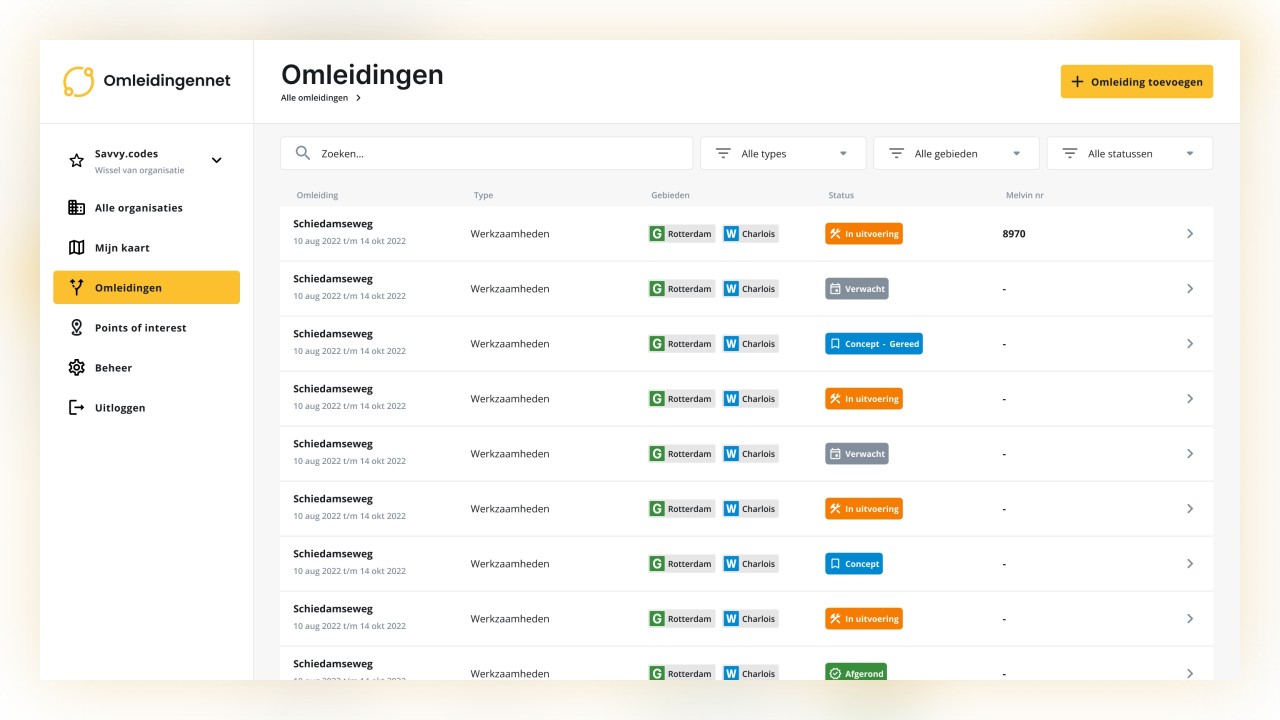The image size is (1280, 720).
Task: Go to Mijn kaart in sidebar
Action: coord(146,248)
